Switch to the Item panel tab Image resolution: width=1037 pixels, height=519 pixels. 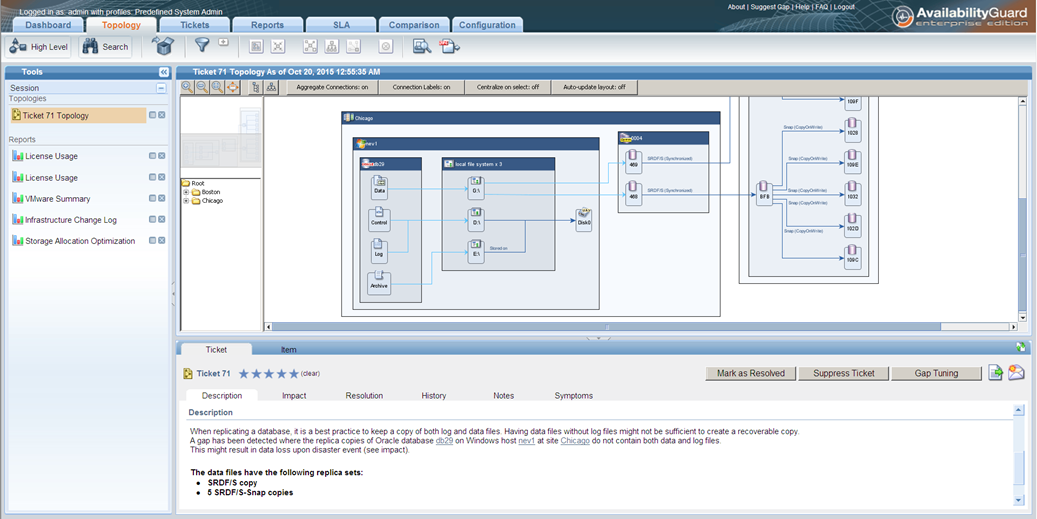(x=288, y=350)
